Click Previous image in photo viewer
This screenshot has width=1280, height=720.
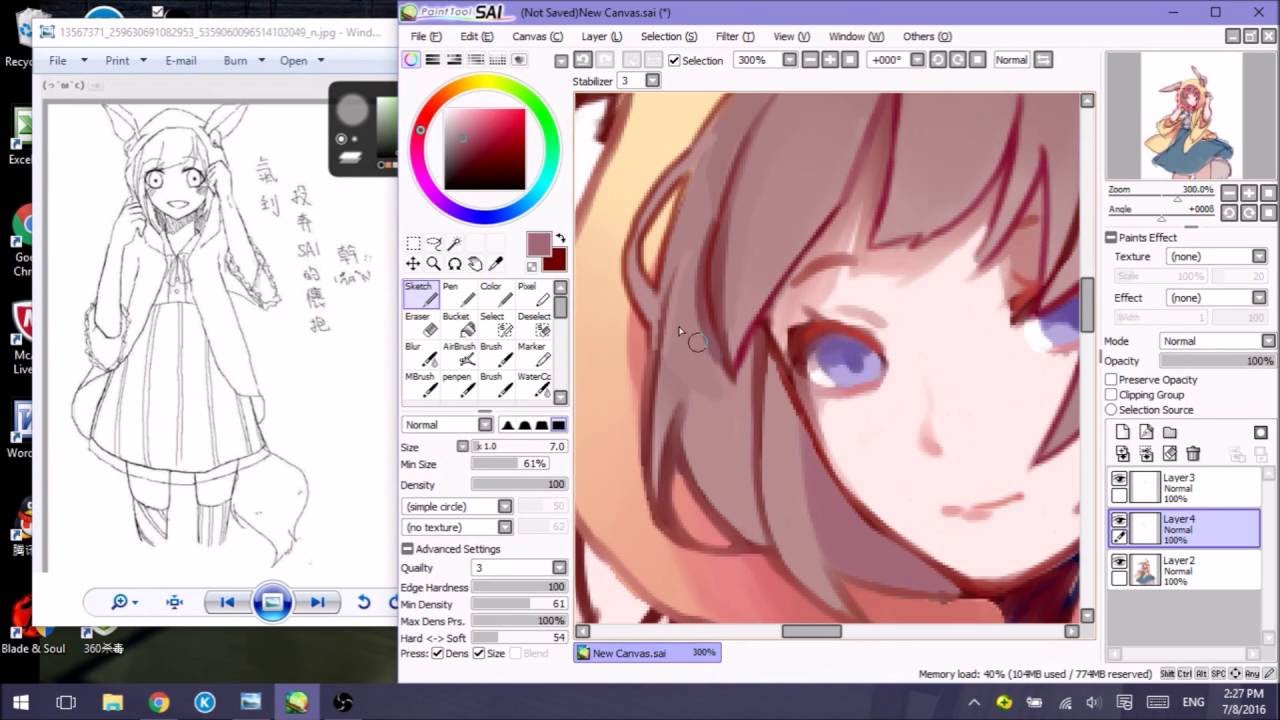(x=227, y=602)
